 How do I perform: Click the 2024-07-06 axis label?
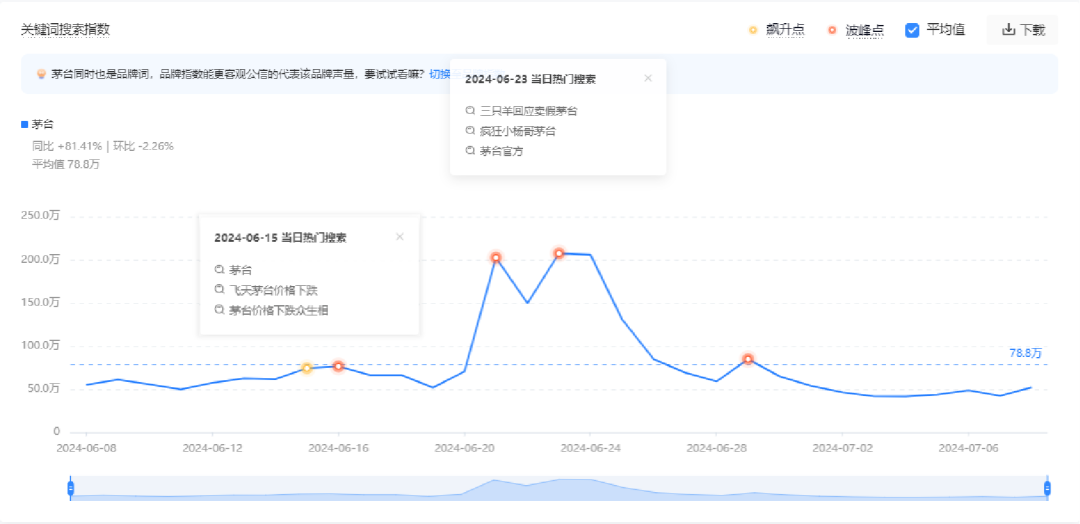(x=968, y=448)
